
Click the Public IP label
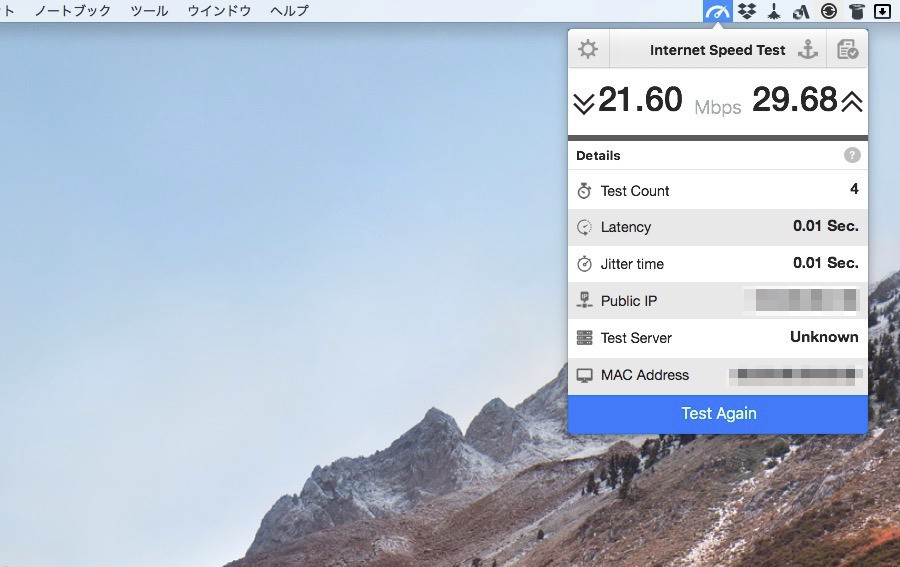pyautogui.click(x=629, y=301)
